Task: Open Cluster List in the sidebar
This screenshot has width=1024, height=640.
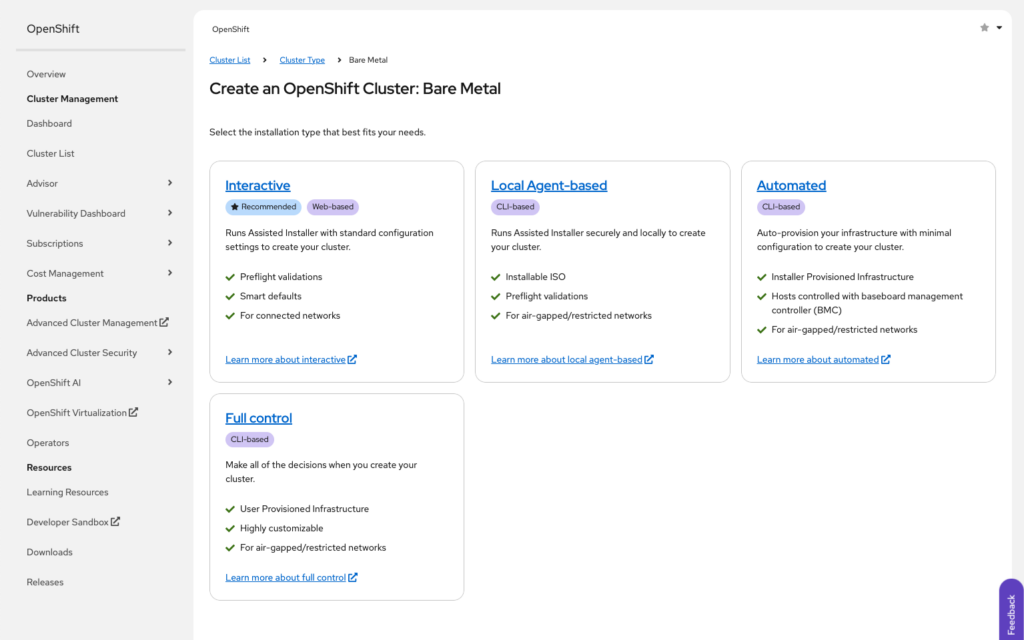Action: tap(50, 153)
